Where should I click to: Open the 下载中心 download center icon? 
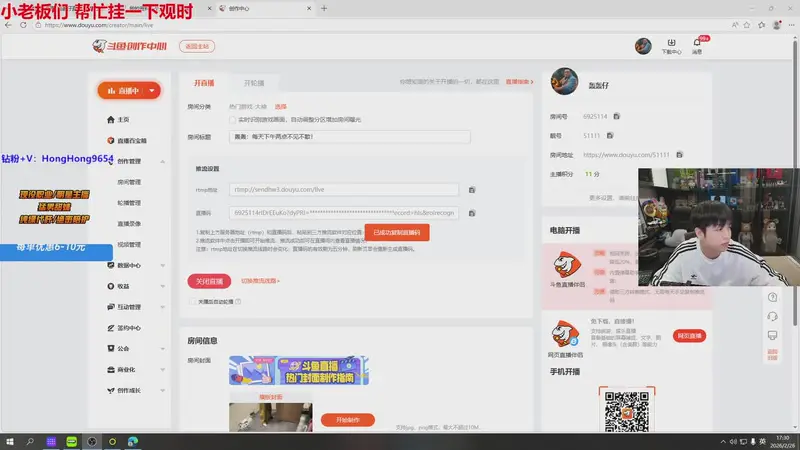(671, 45)
